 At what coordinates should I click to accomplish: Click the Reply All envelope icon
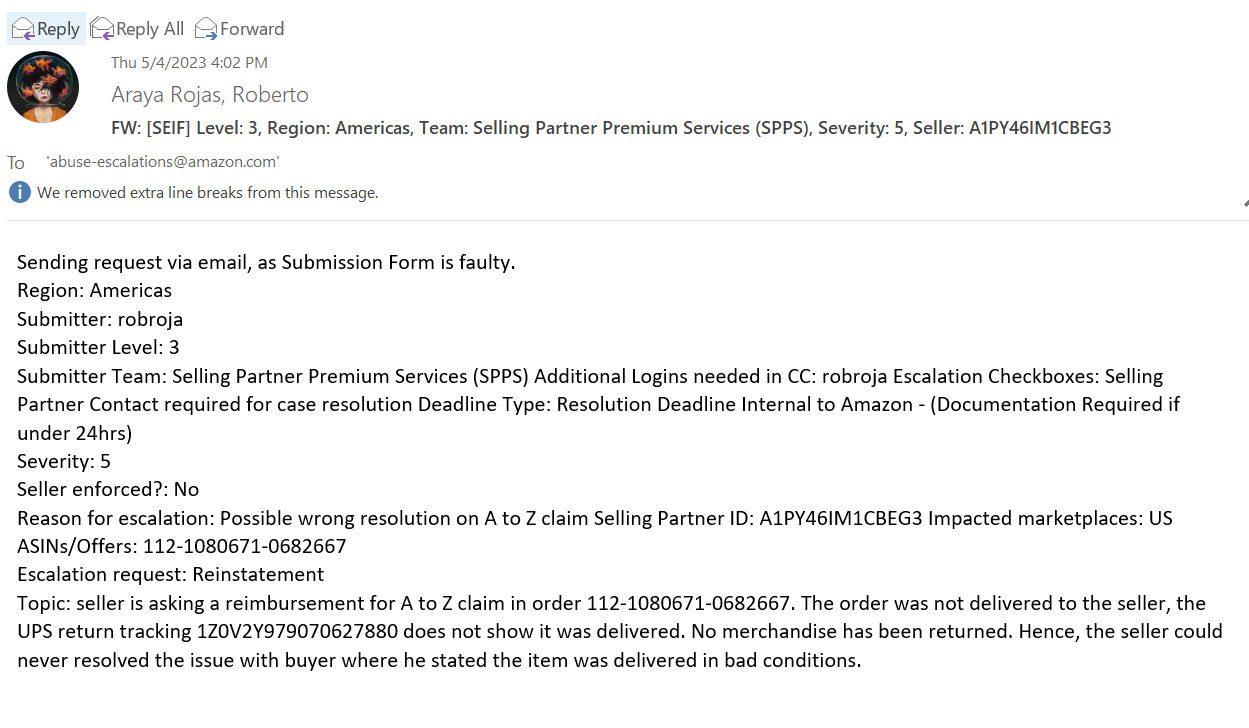(x=102, y=28)
